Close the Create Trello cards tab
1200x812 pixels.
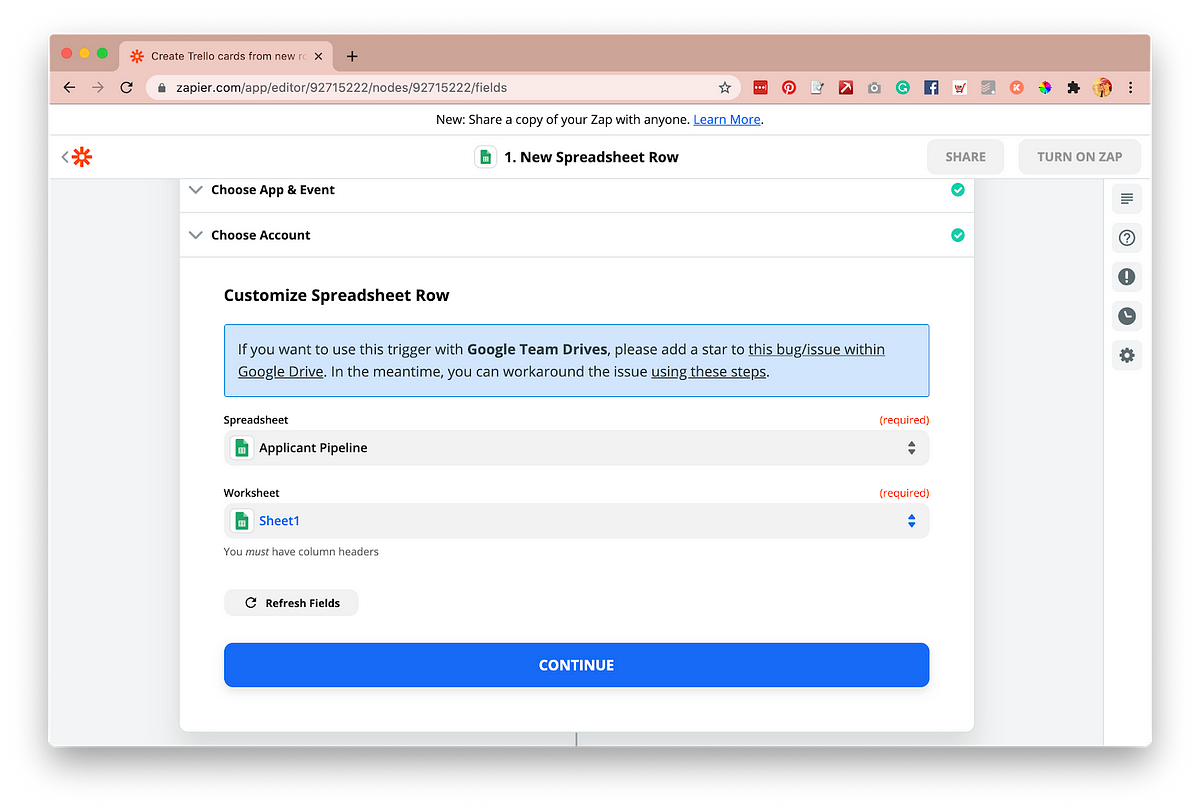tap(318, 56)
